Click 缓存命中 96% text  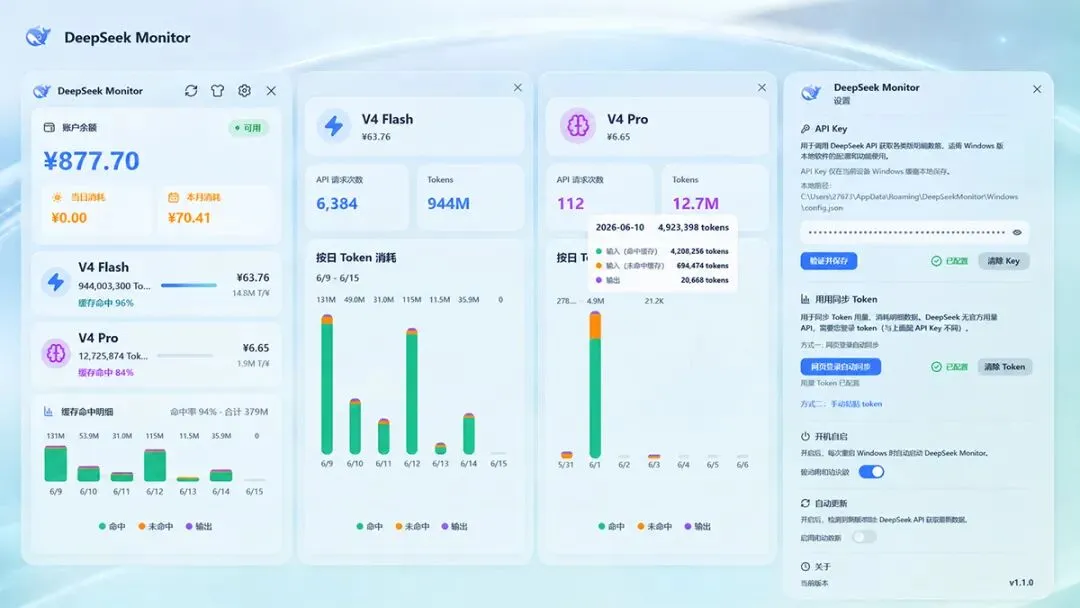point(105,303)
